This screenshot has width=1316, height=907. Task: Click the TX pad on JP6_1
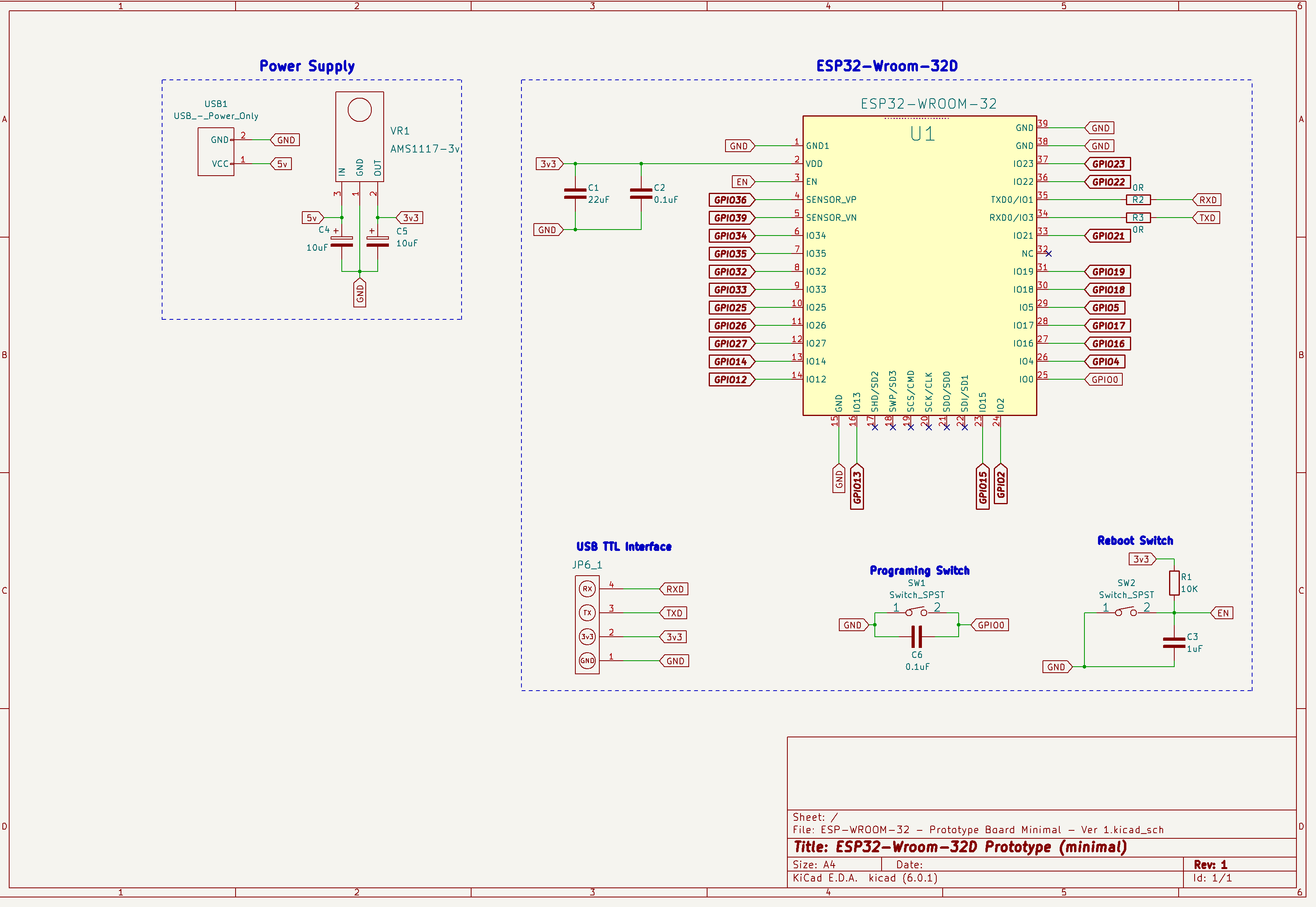[x=587, y=613]
